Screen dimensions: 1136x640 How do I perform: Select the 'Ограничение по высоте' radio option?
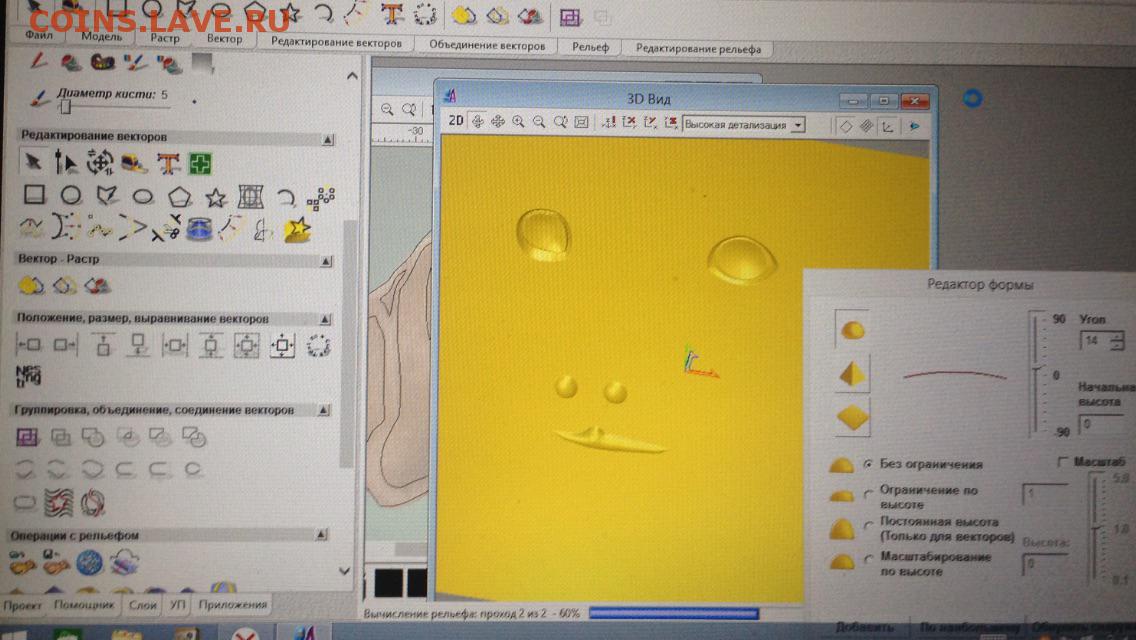[x=868, y=494]
